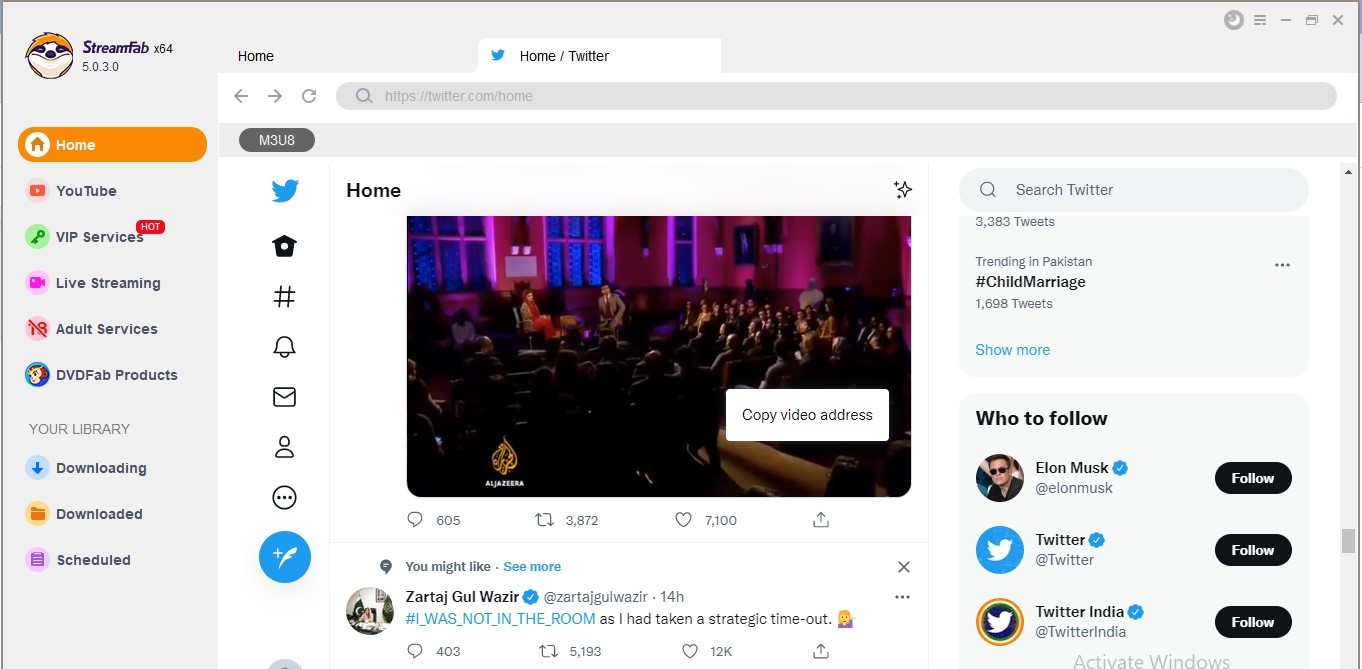Open Twitter direct messages envelope

tap(284, 396)
